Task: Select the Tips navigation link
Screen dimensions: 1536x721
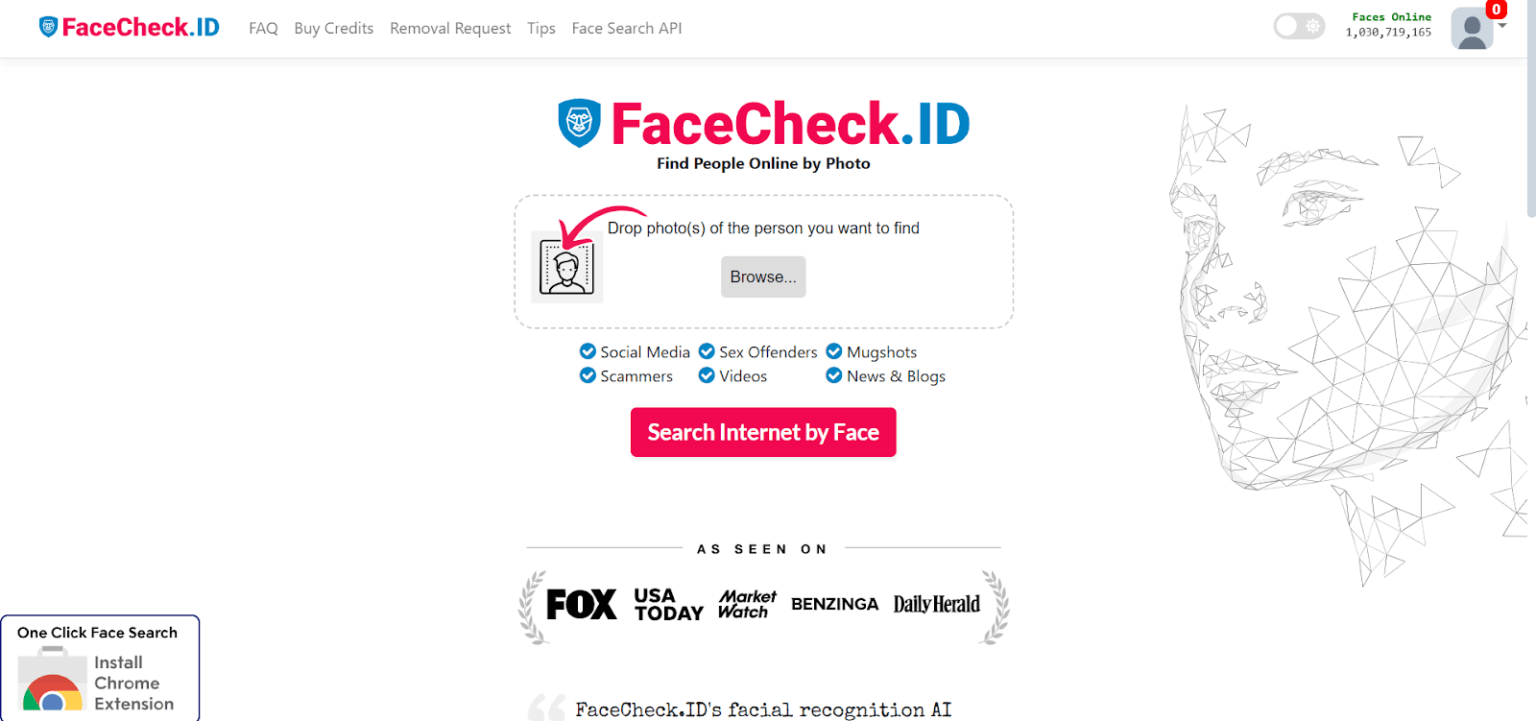Action: (x=541, y=28)
